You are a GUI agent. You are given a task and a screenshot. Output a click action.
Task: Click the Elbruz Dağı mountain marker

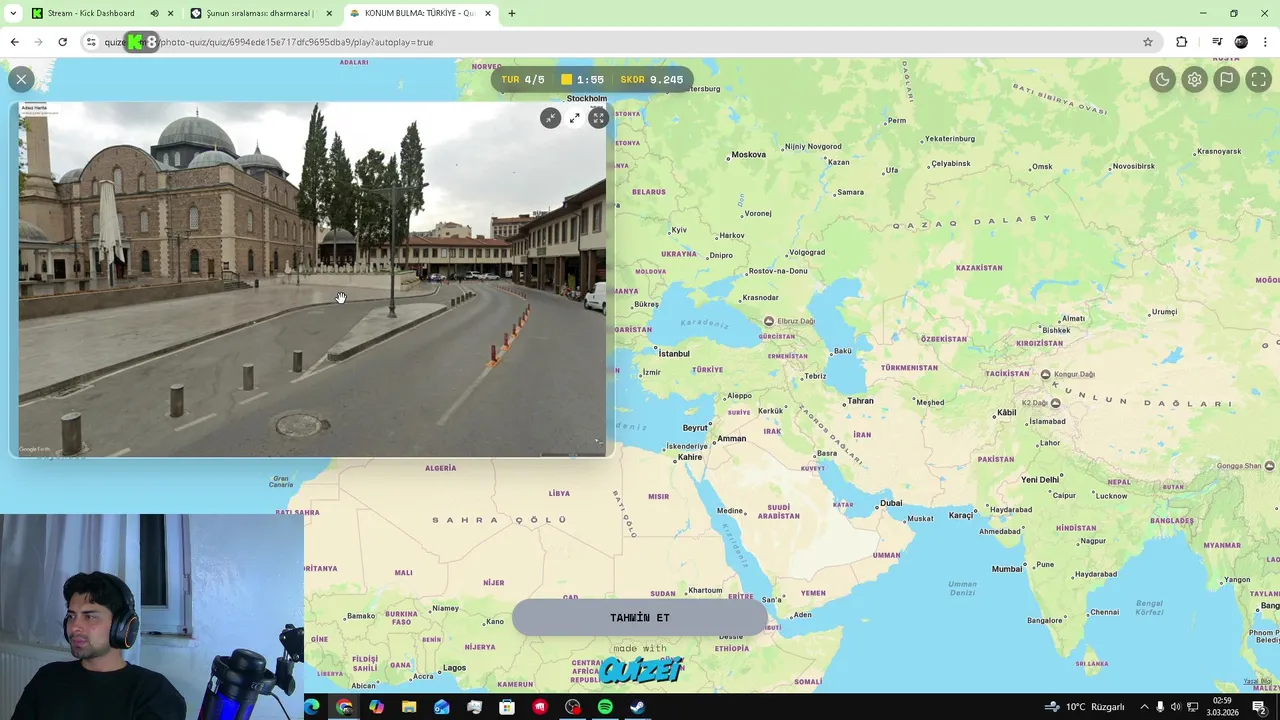click(768, 321)
